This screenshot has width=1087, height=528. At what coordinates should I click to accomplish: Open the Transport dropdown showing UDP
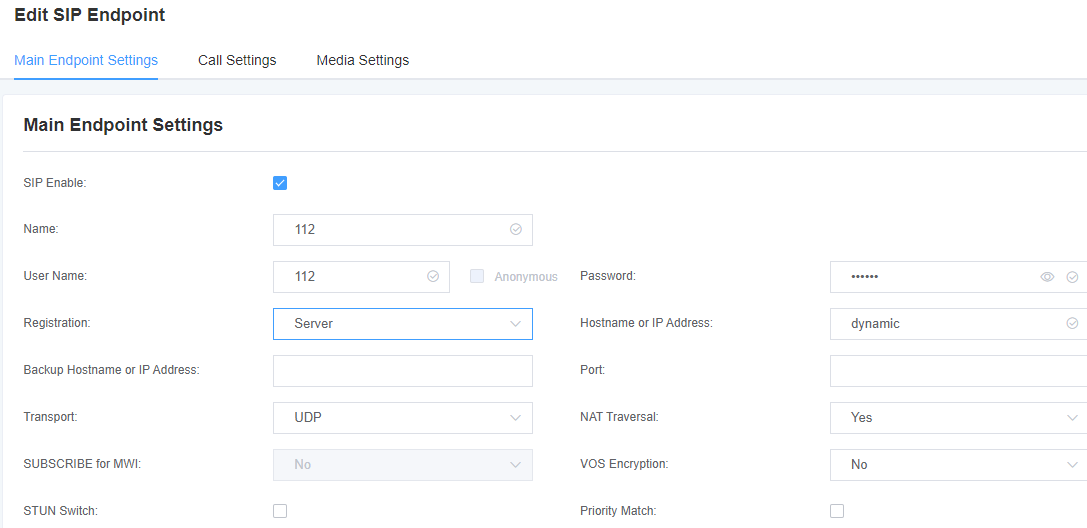point(403,418)
